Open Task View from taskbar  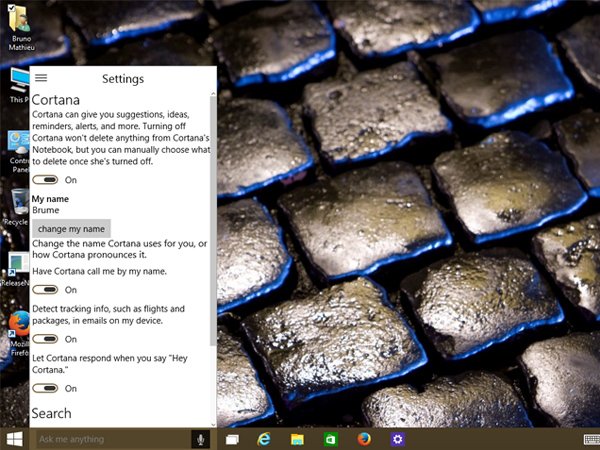[x=232, y=439]
